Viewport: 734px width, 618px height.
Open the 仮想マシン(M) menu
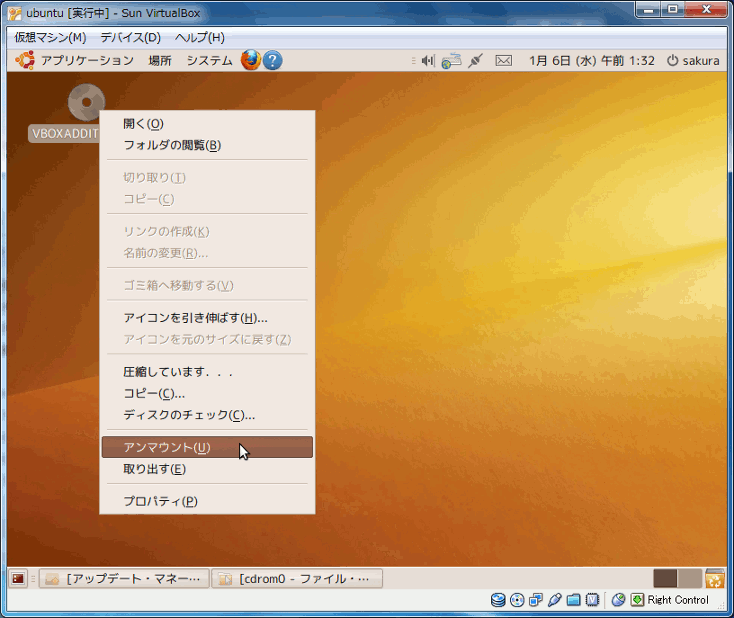(x=50, y=38)
